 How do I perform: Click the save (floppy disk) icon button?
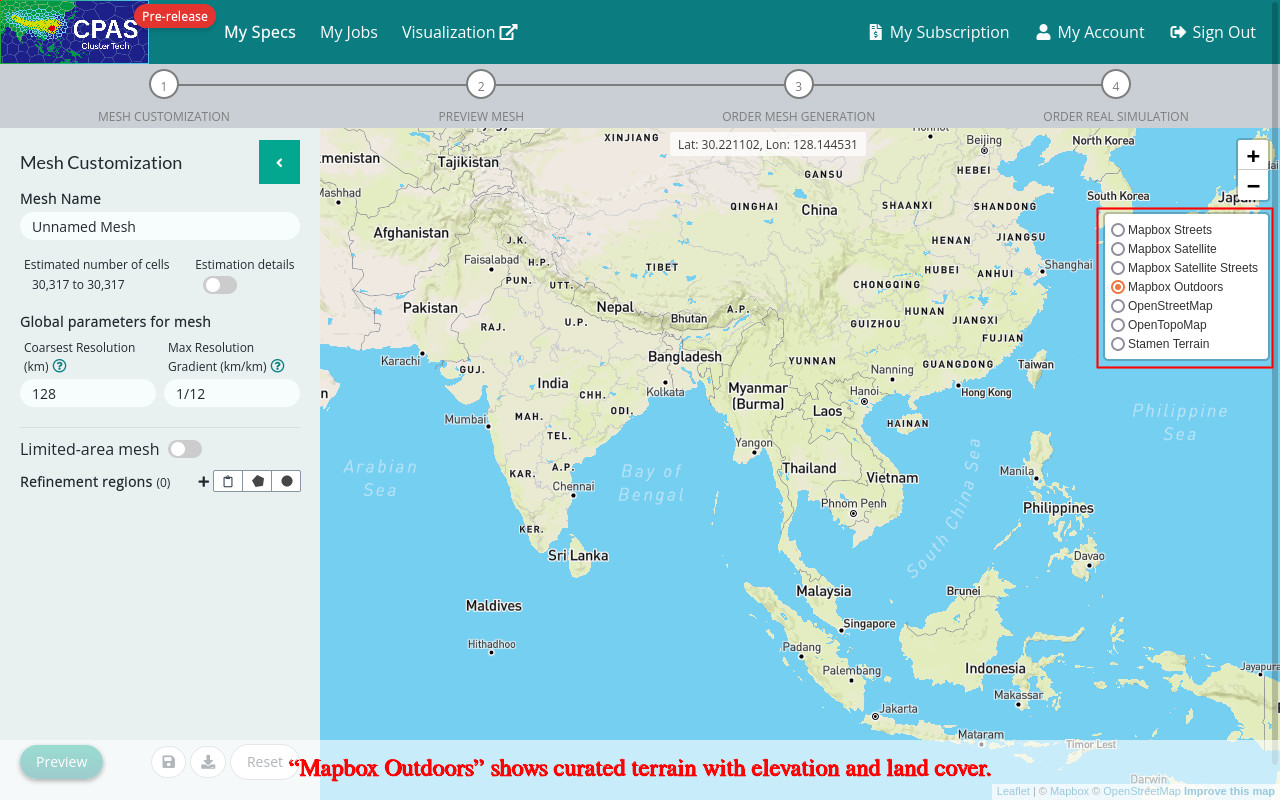168,762
